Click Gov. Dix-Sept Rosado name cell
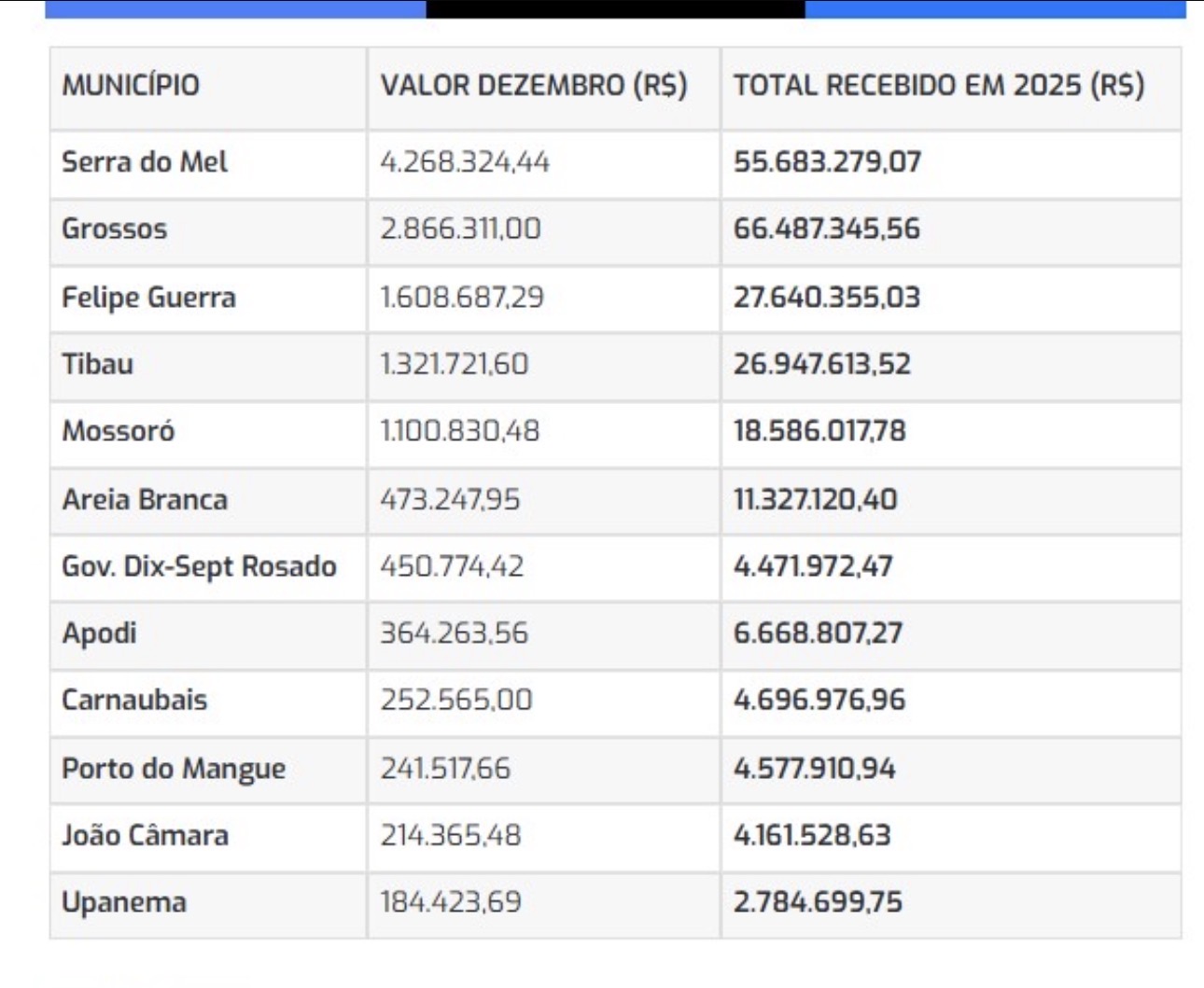 point(199,566)
